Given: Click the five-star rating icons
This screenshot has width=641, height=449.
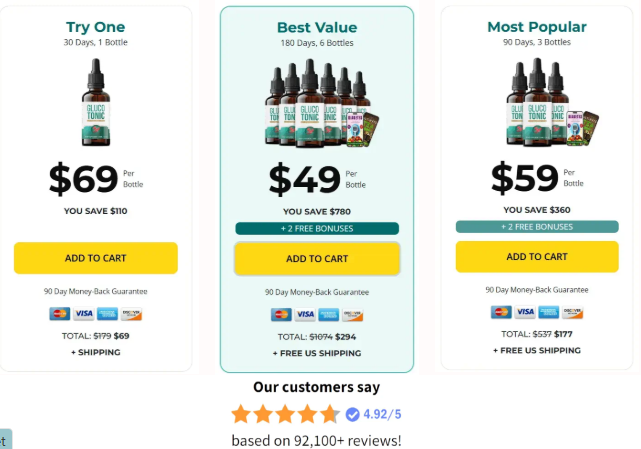Looking at the screenshot, I should tap(285, 414).
